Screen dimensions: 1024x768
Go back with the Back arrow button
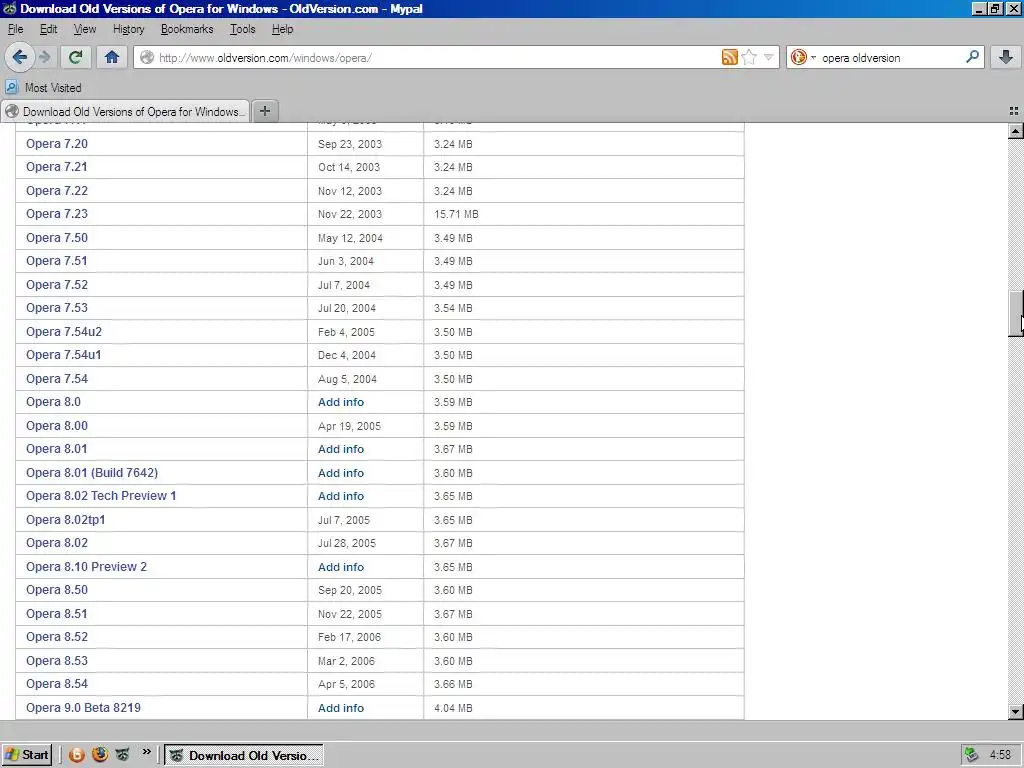tap(20, 57)
